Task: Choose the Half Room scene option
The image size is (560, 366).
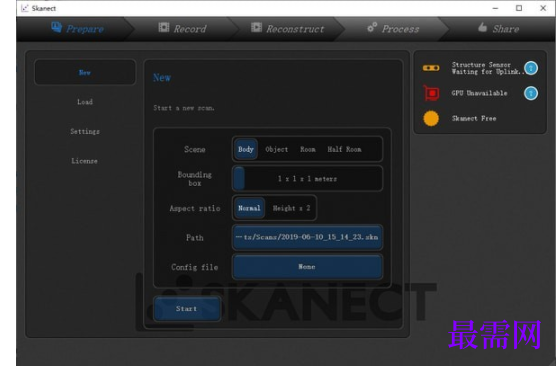Action: click(344, 149)
